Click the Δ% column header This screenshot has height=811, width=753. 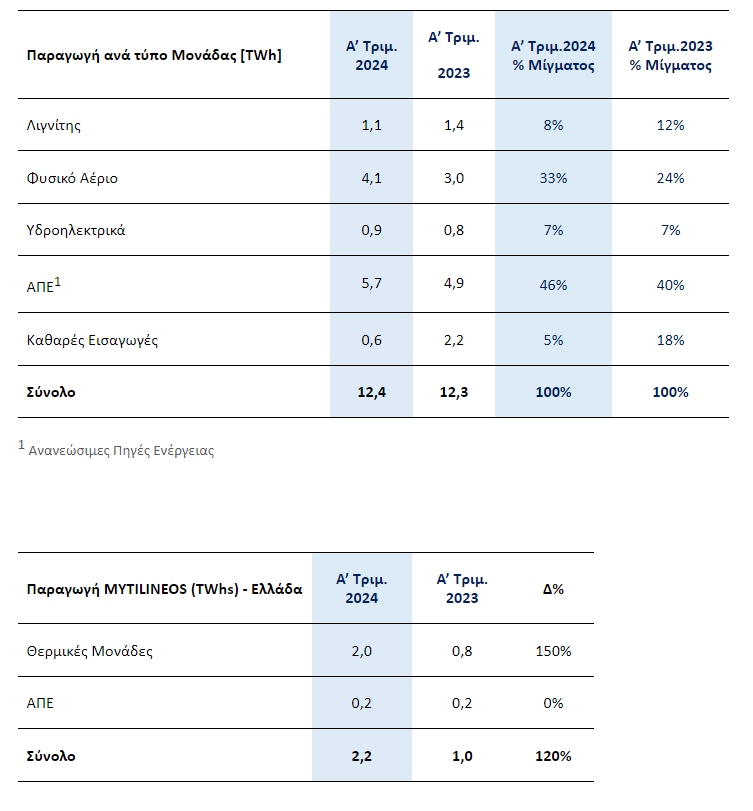[553, 589]
